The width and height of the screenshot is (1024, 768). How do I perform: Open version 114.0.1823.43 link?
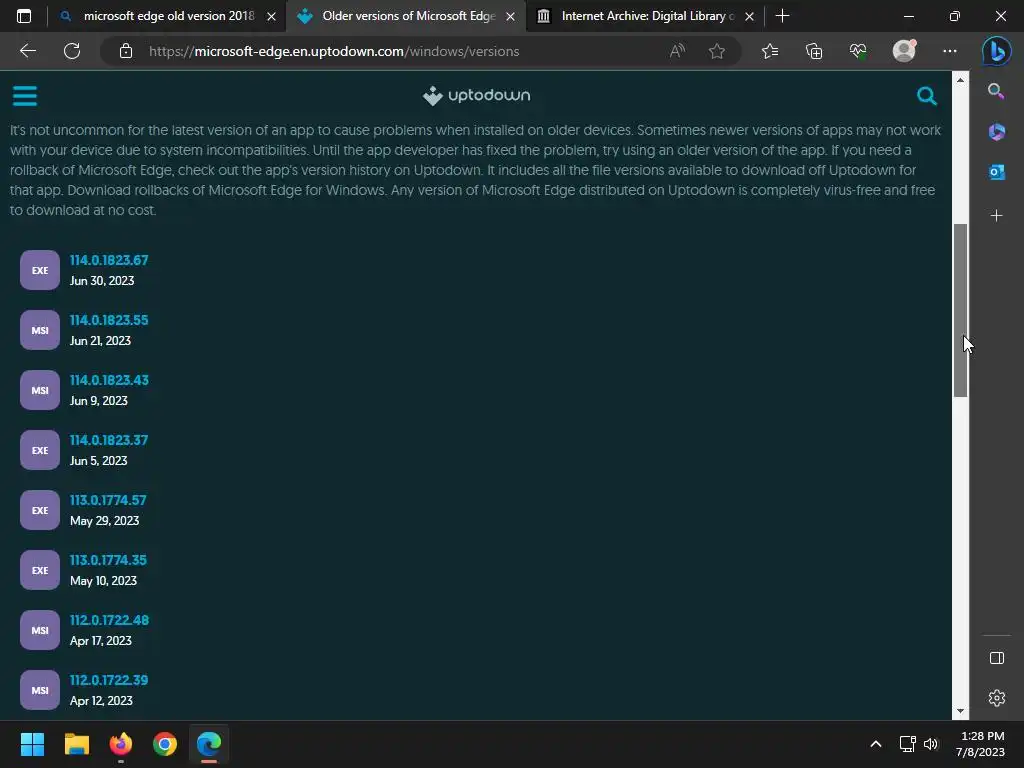pos(109,380)
